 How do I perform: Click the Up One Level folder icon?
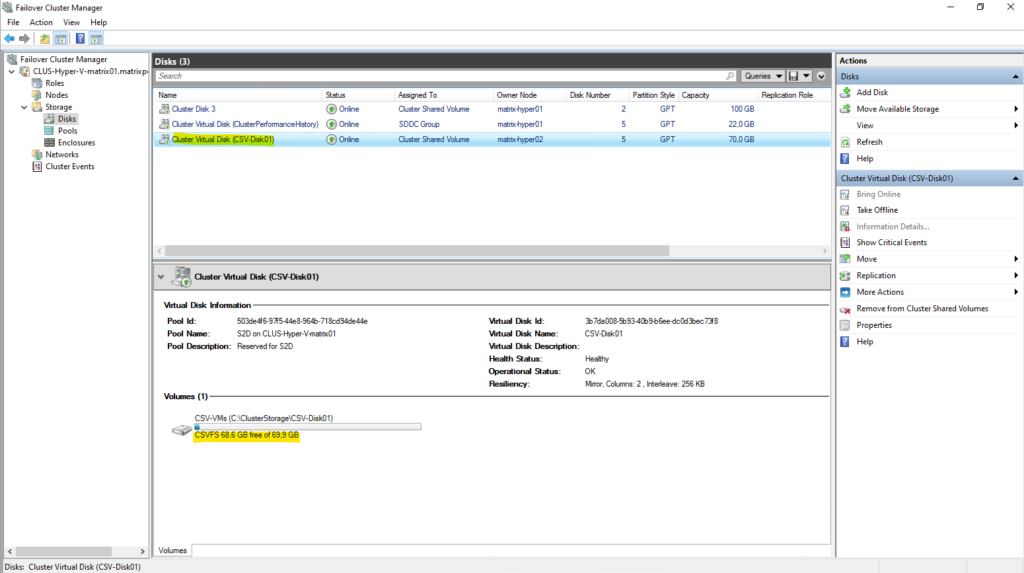coord(44,39)
